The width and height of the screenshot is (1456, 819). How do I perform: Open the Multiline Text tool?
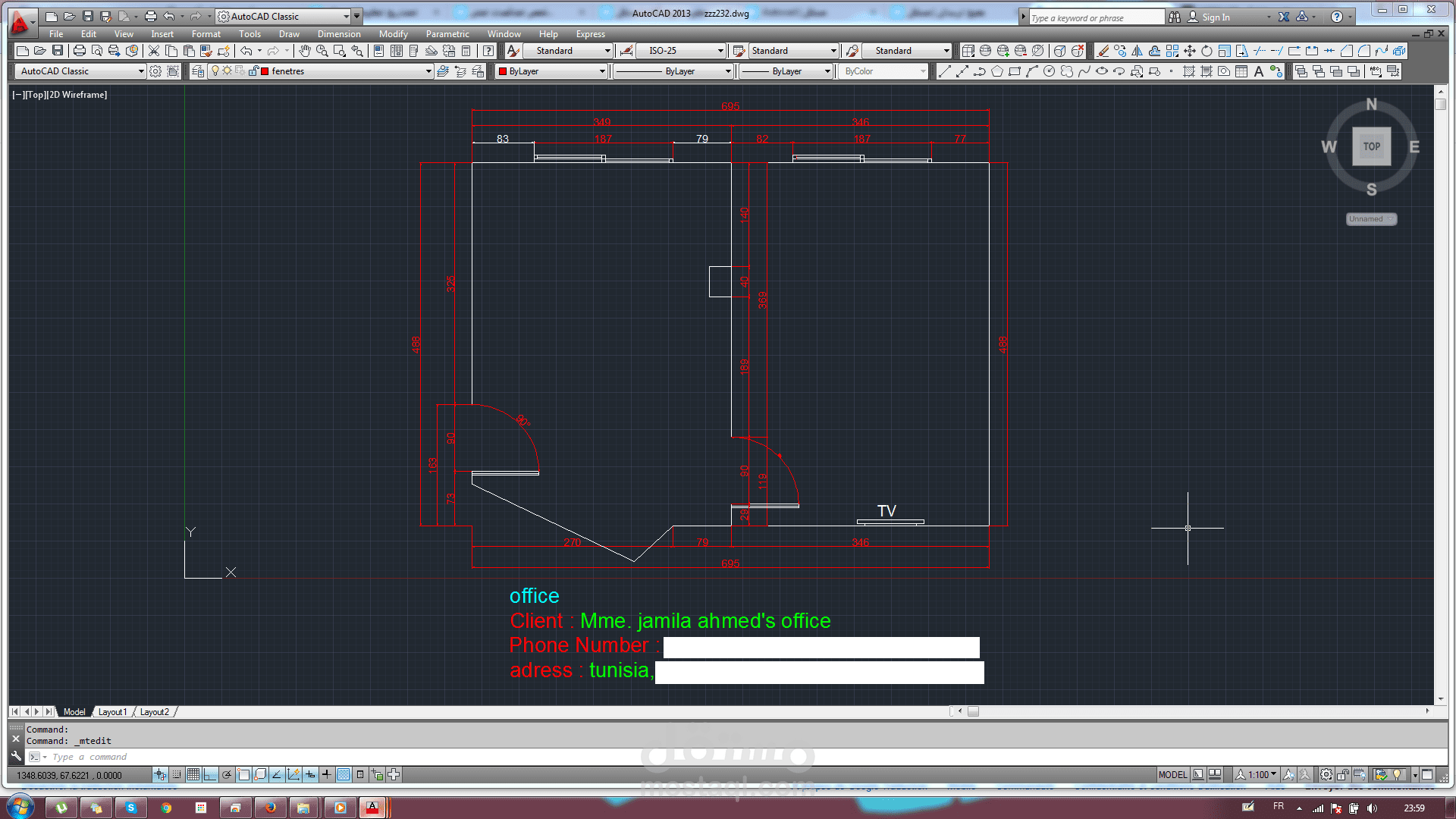click(x=1259, y=71)
